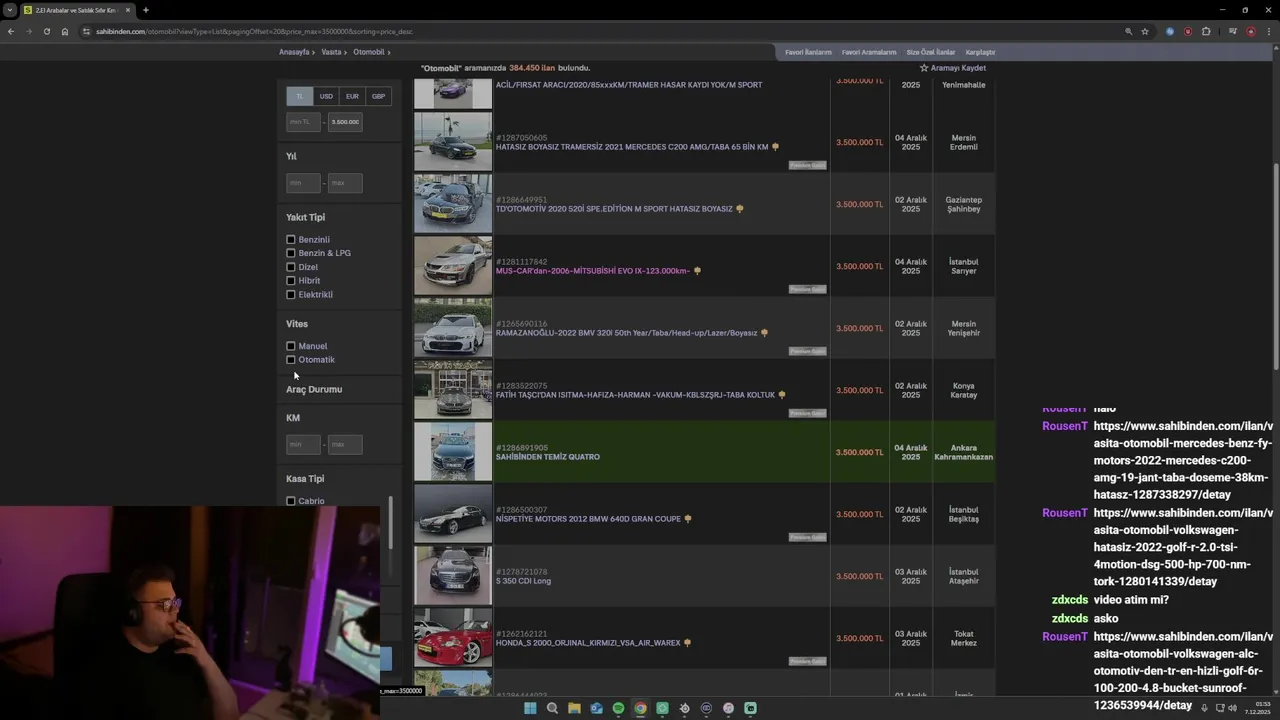Open the BMW 640D Gran Coupe thumbnail
This screenshot has height=720, width=1280.
coord(453,514)
